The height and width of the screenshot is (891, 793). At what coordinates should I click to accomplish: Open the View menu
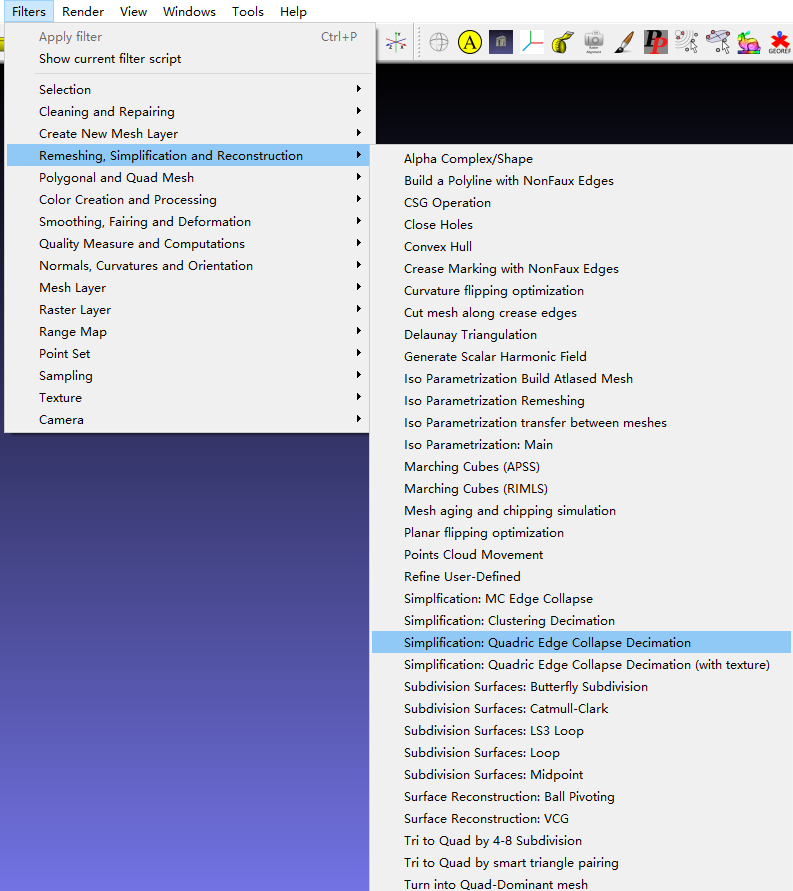pyautogui.click(x=133, y=11)
